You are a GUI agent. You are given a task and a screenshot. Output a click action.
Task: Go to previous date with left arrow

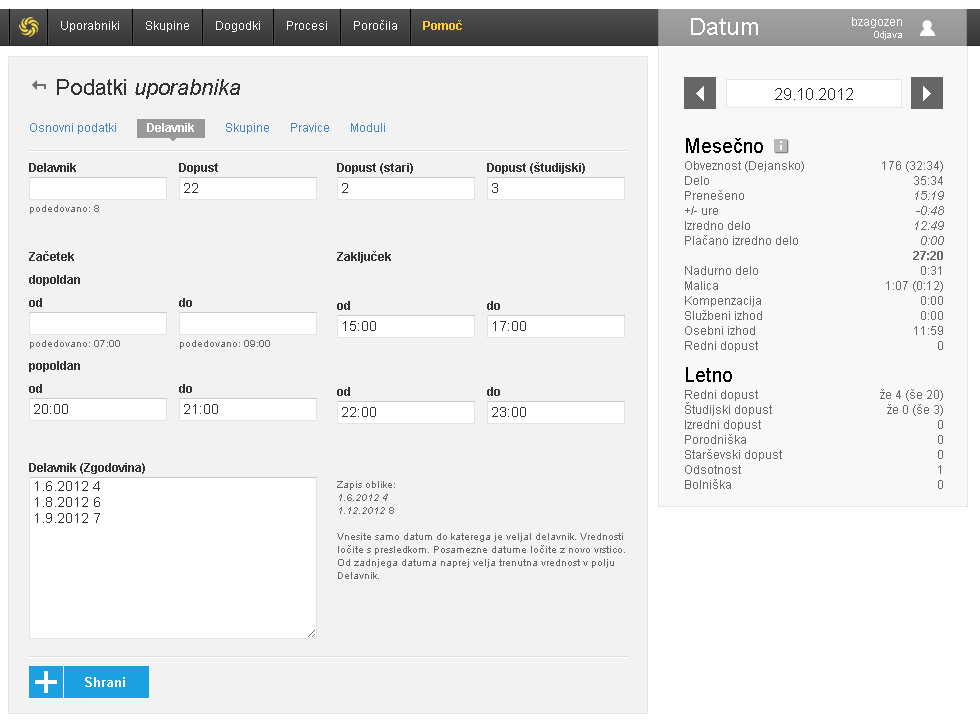(x=700, y=94)
